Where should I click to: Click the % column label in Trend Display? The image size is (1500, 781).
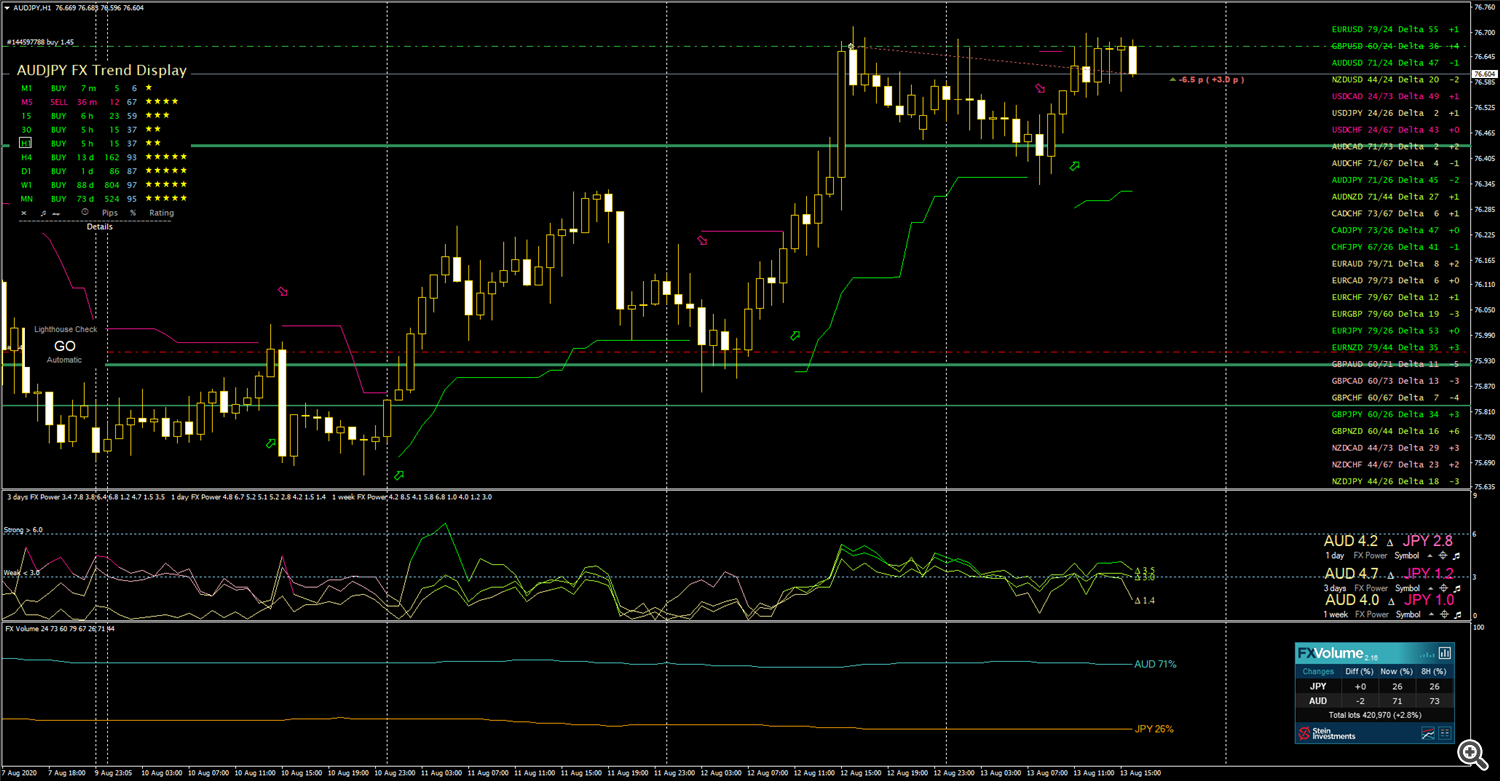pyautogui.click(x=133, y=213)
